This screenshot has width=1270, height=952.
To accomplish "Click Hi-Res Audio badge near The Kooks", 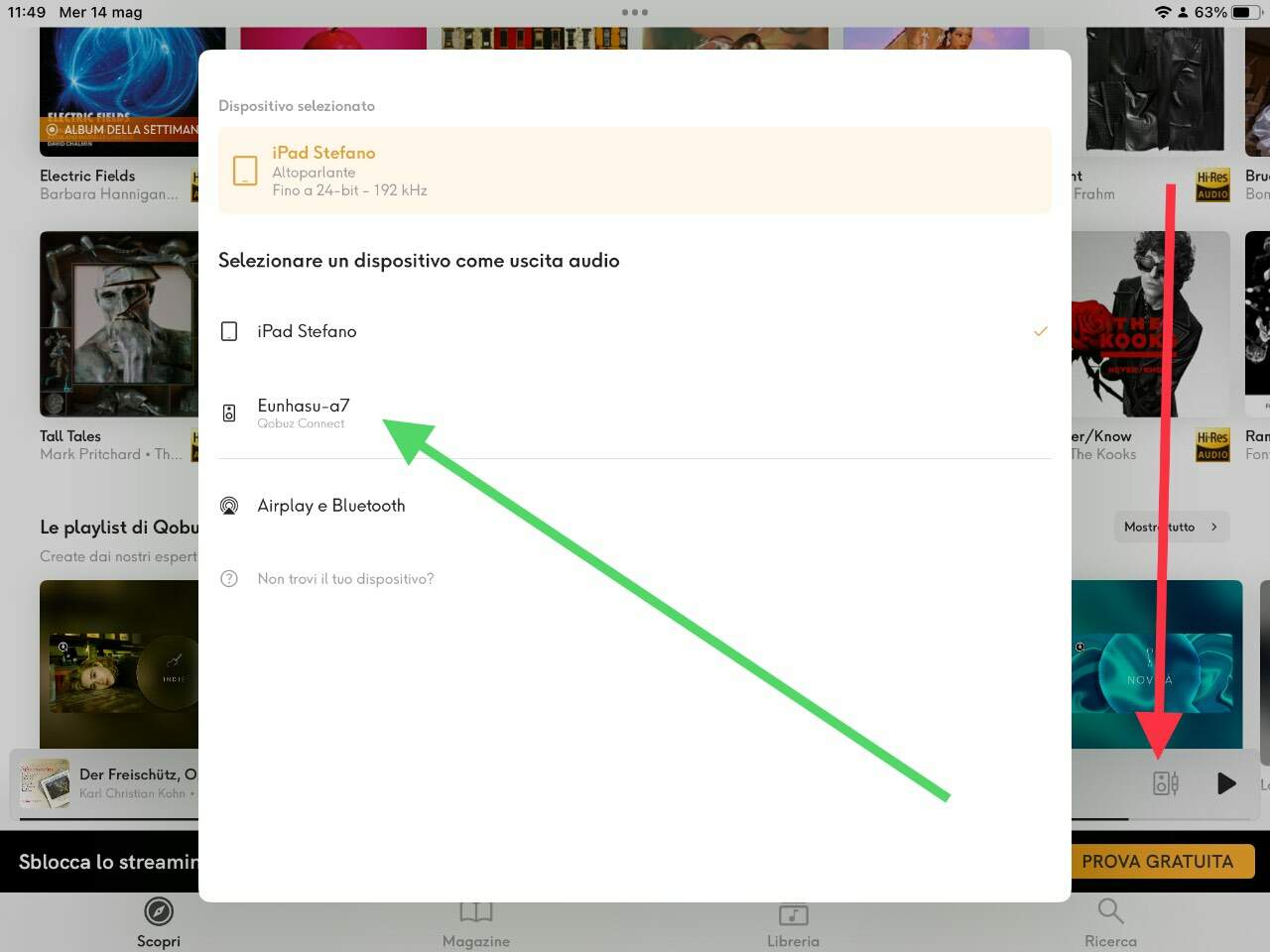I will tap(1212, 445).
